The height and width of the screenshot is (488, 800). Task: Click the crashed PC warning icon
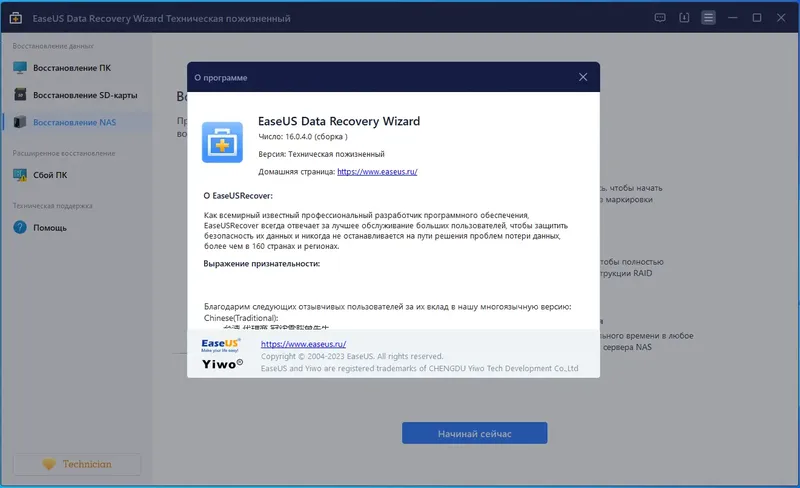pos(20,176)
